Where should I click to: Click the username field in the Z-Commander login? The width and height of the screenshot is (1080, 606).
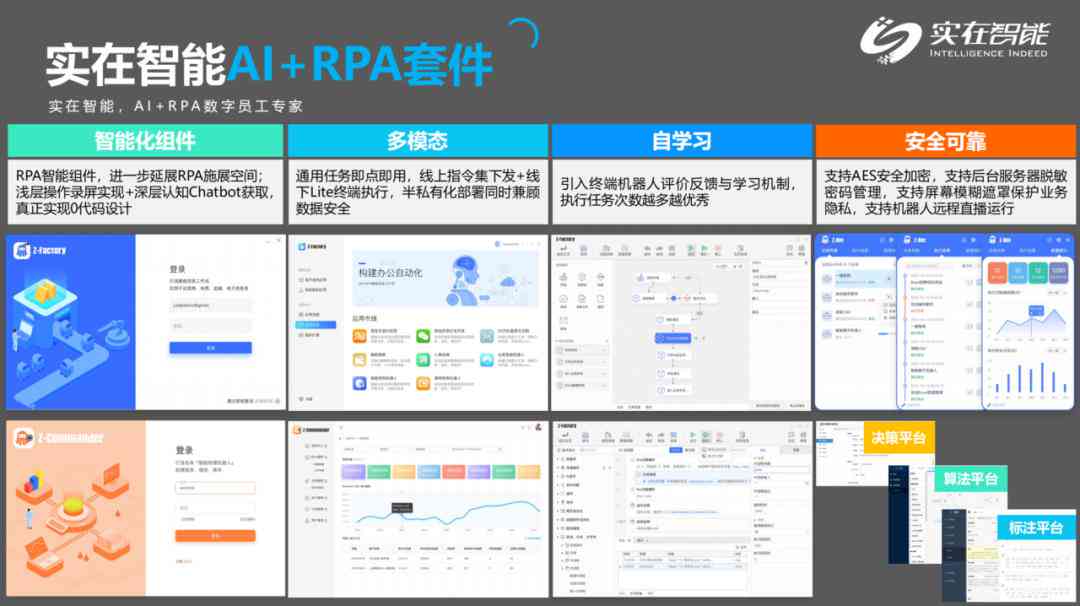215,488
